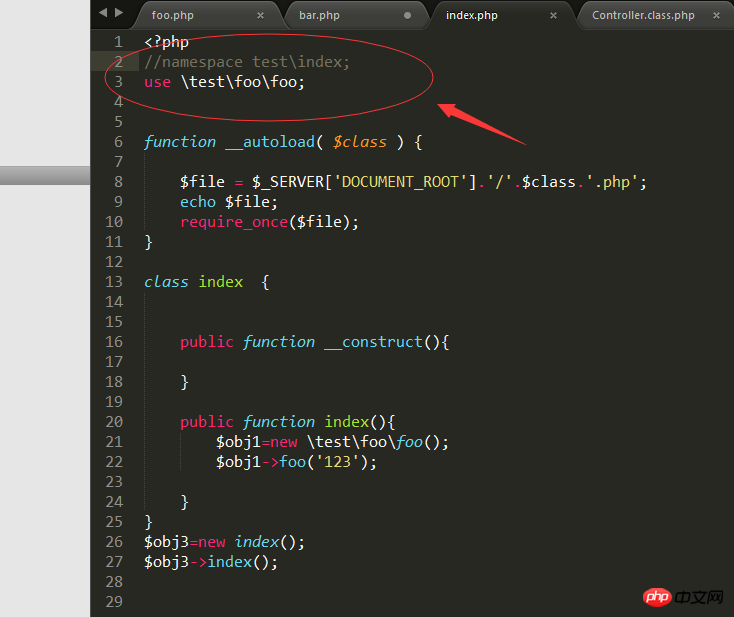
Task: Click the commented '//namespace test\index;' line
Action: coord(247,62)
